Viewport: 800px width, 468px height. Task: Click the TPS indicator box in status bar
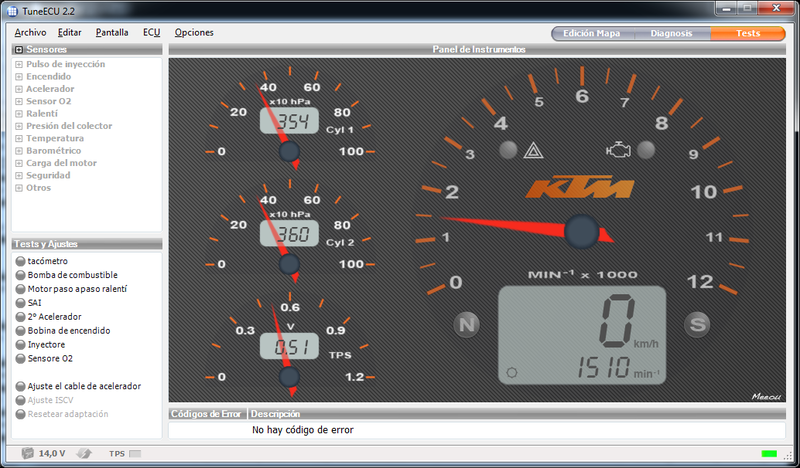click(x=135, y=454)
